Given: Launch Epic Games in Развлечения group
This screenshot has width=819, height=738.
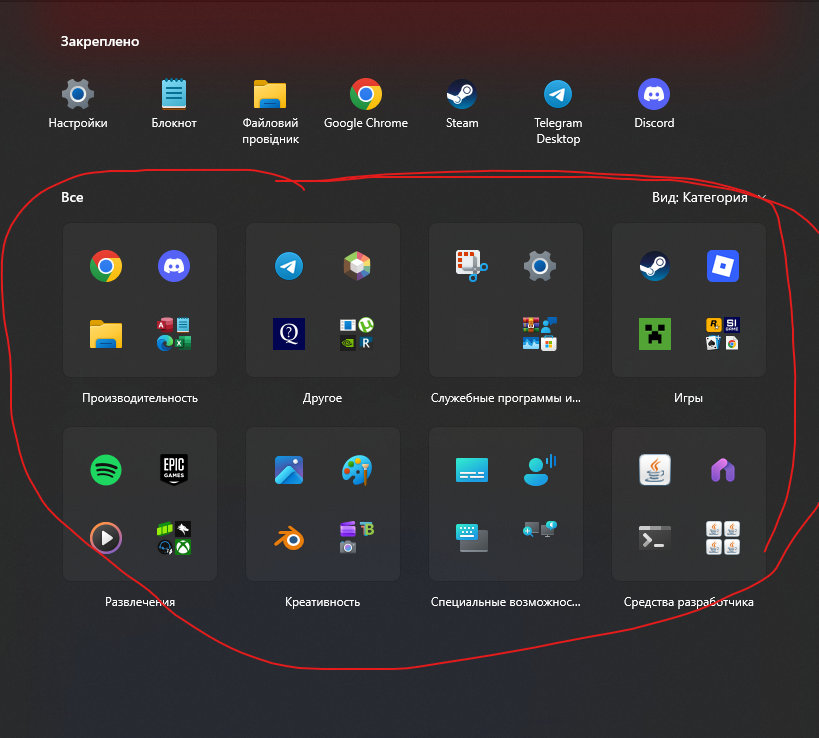Looking at the screenshot, I should tap(174, 470).
